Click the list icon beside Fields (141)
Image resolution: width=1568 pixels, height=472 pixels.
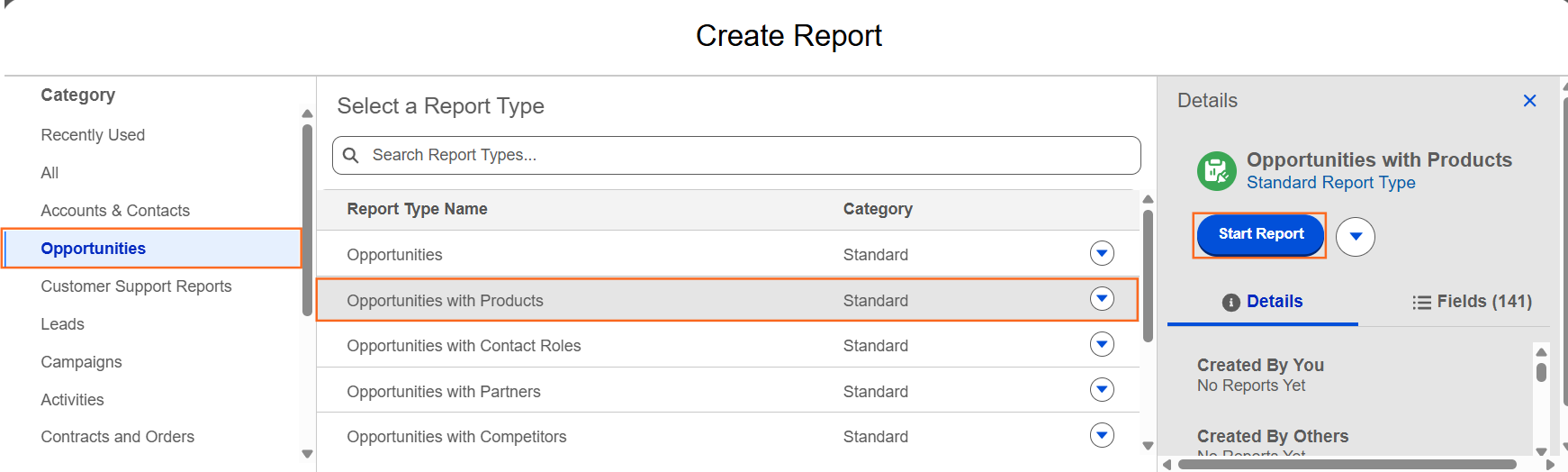coord(1421,303)
